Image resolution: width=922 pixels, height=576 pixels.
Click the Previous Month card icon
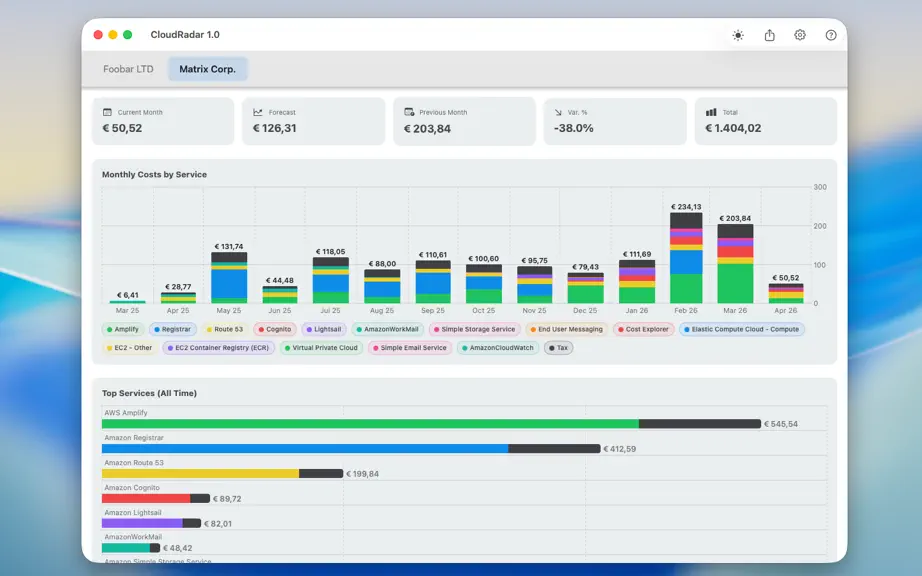coord(409,112)
